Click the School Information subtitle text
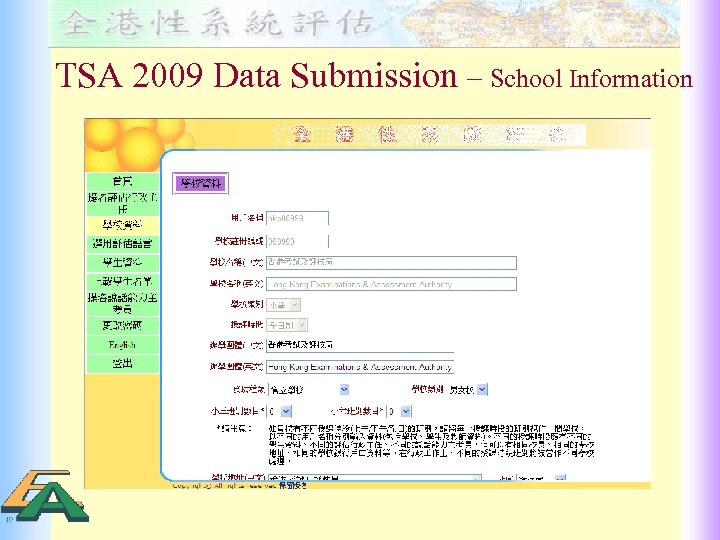 [591, 79]
